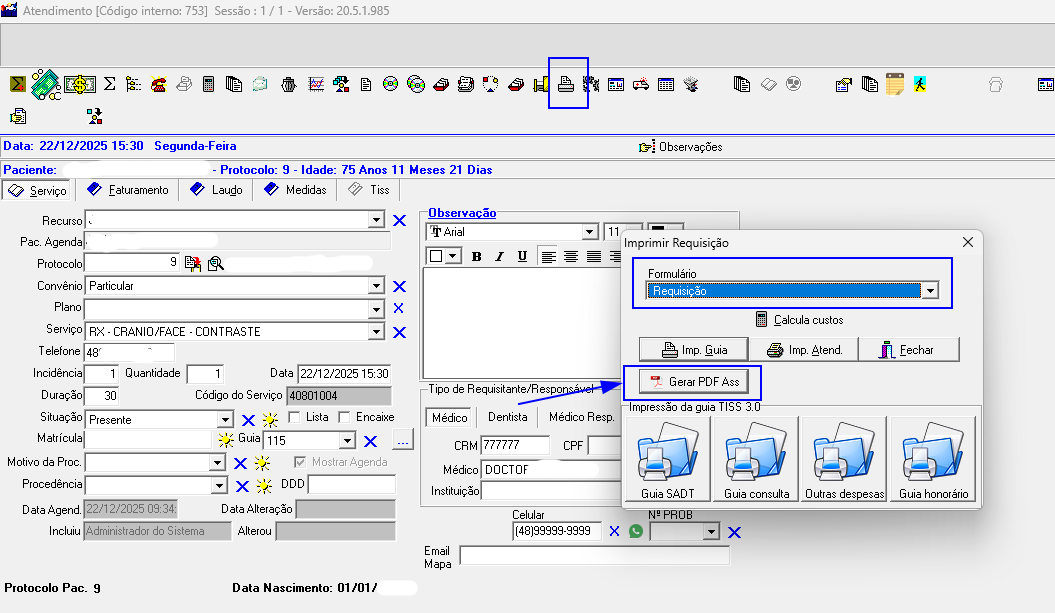Click the red telephone toolbar icon
The image size is (1055, 613).
[x=158, y=84]
